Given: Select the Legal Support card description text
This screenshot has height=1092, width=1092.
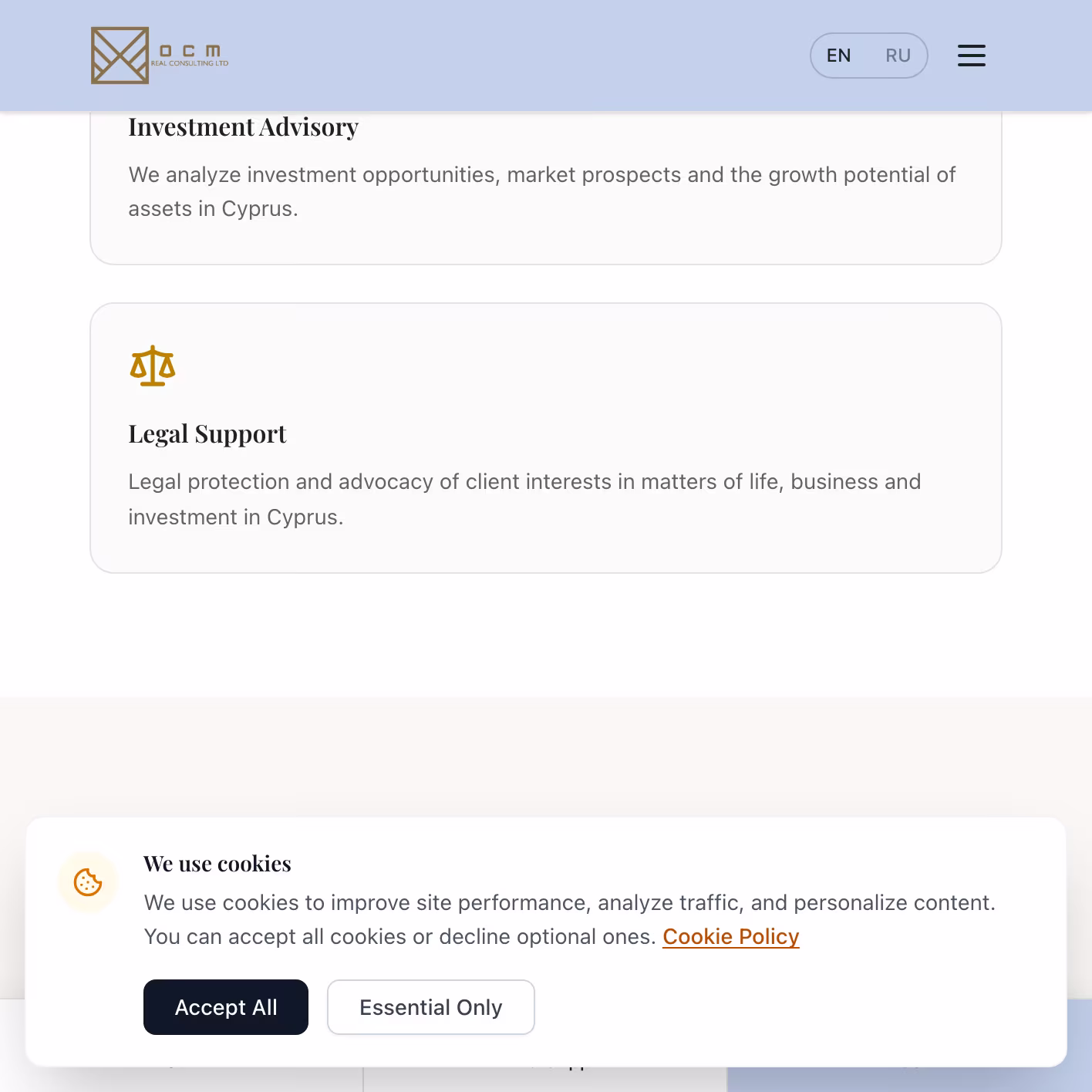Looking at the screenshot, I should point(524,499).
